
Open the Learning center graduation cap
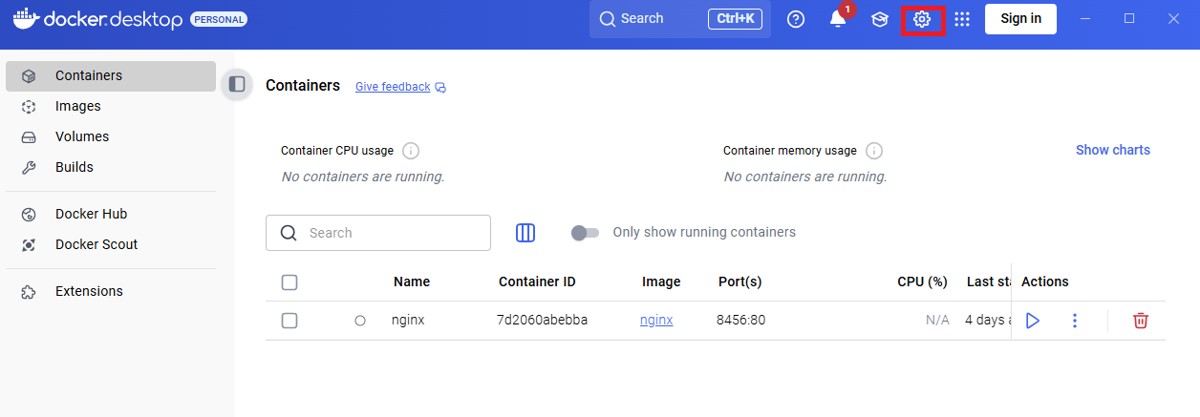(x=879, y=19)
